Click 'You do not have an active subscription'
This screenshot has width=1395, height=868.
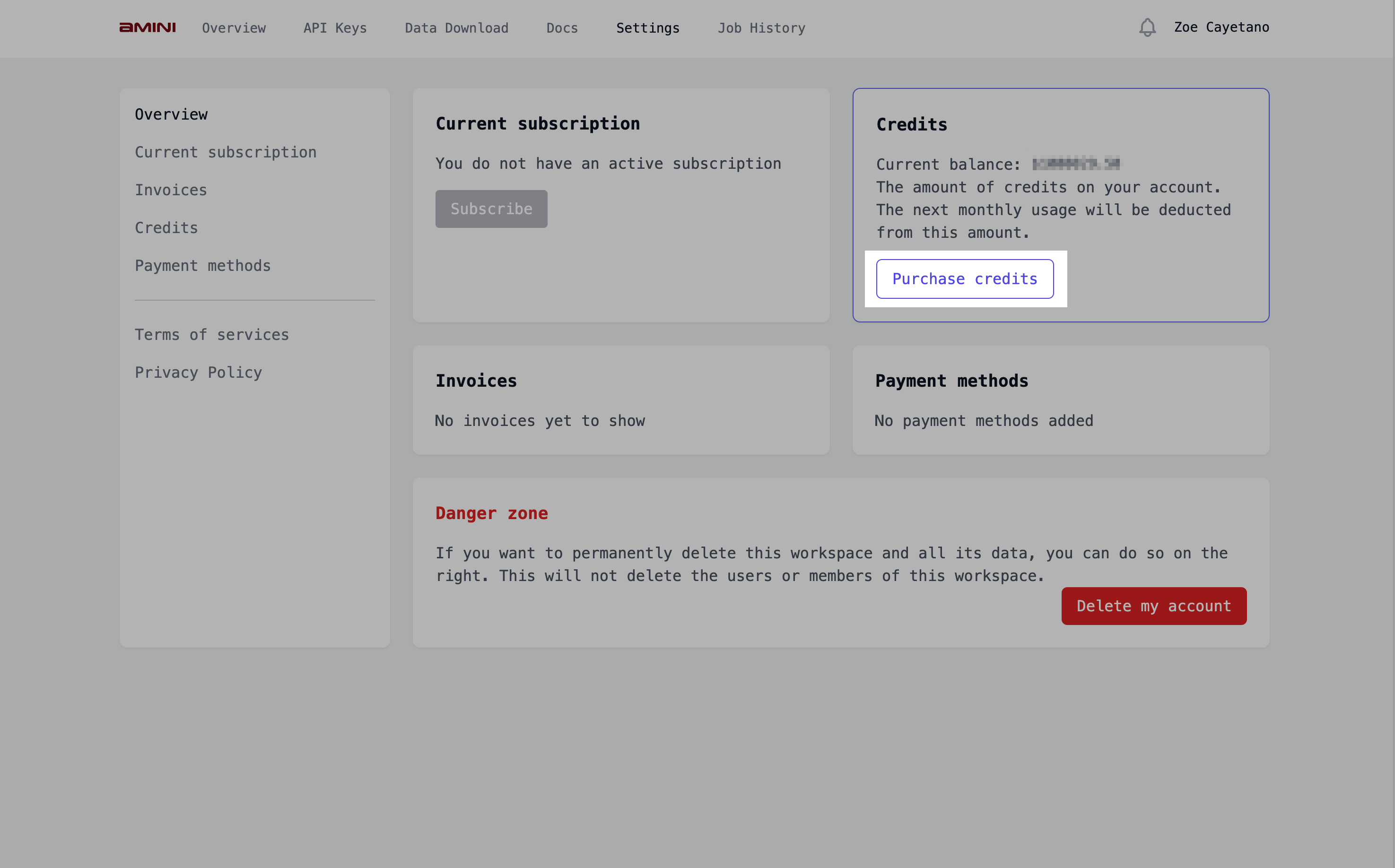608,164
